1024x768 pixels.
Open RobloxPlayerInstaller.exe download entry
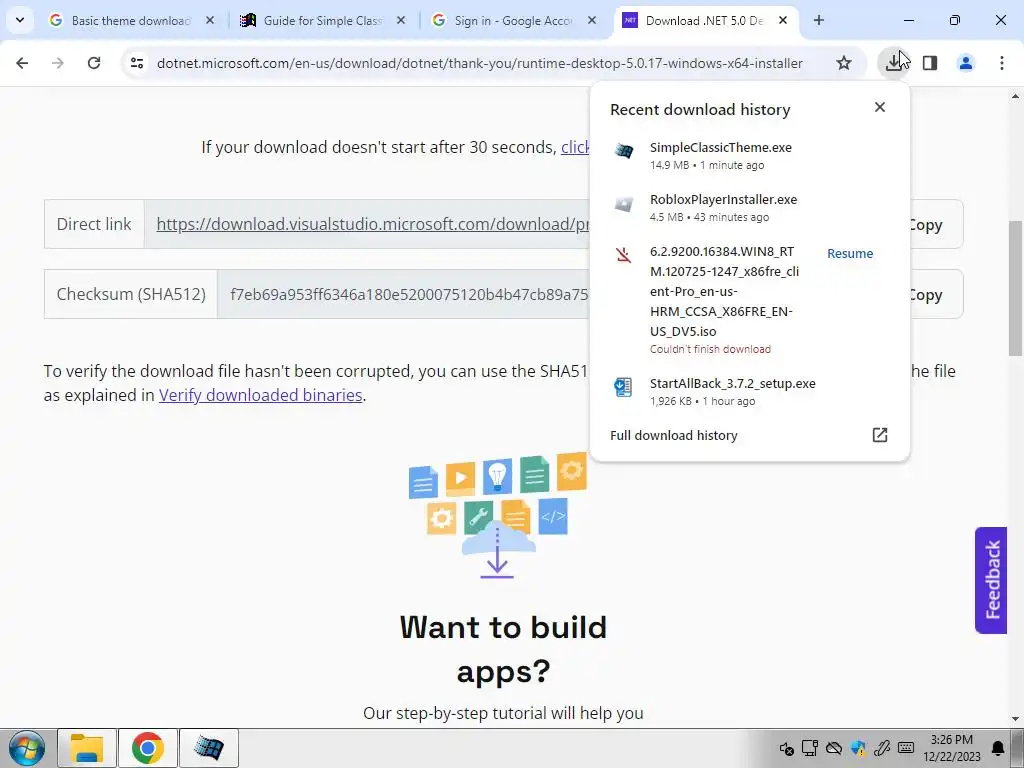(749, 208)
